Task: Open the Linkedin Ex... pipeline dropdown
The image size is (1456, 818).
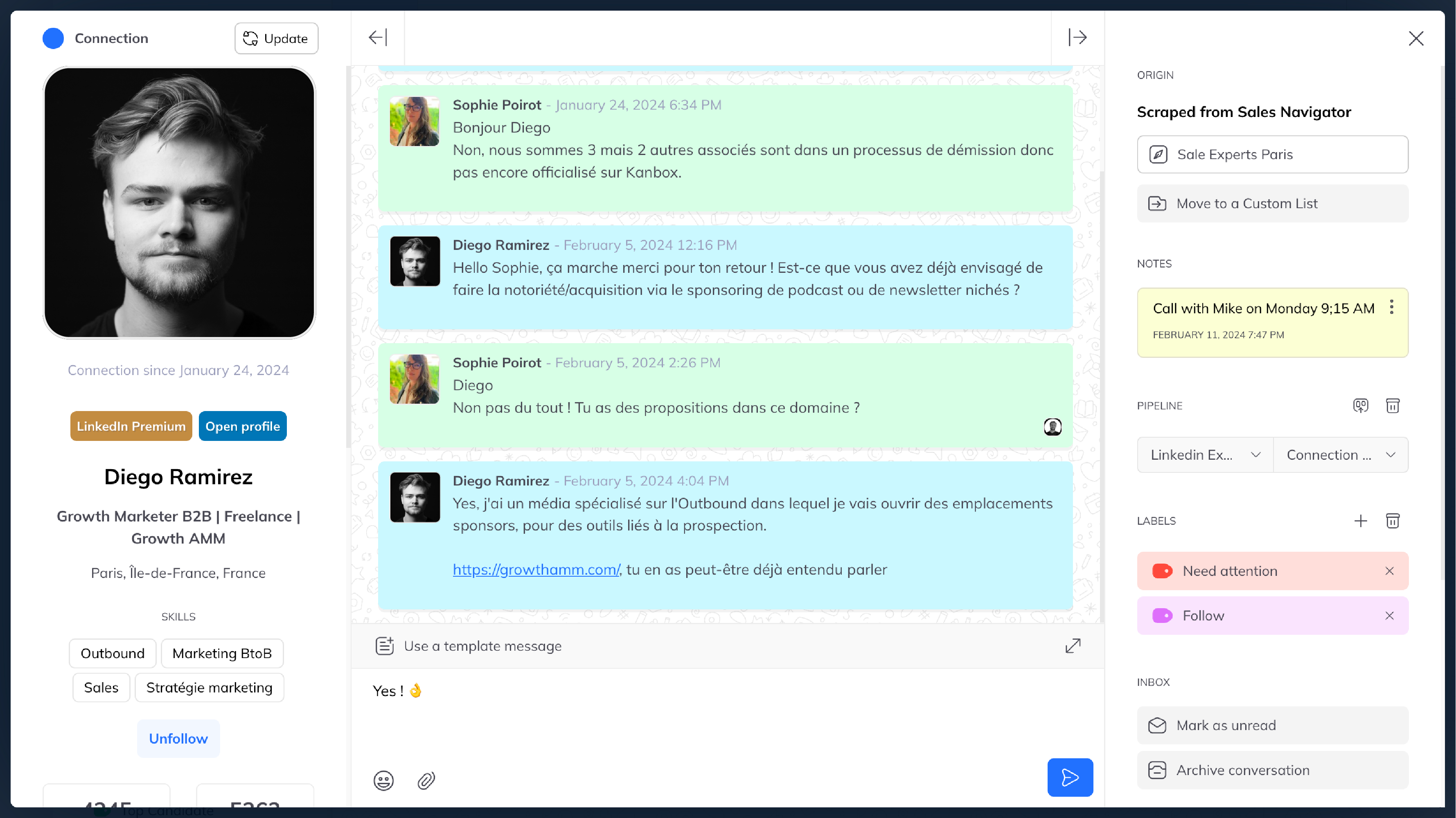Action: 1205,455
